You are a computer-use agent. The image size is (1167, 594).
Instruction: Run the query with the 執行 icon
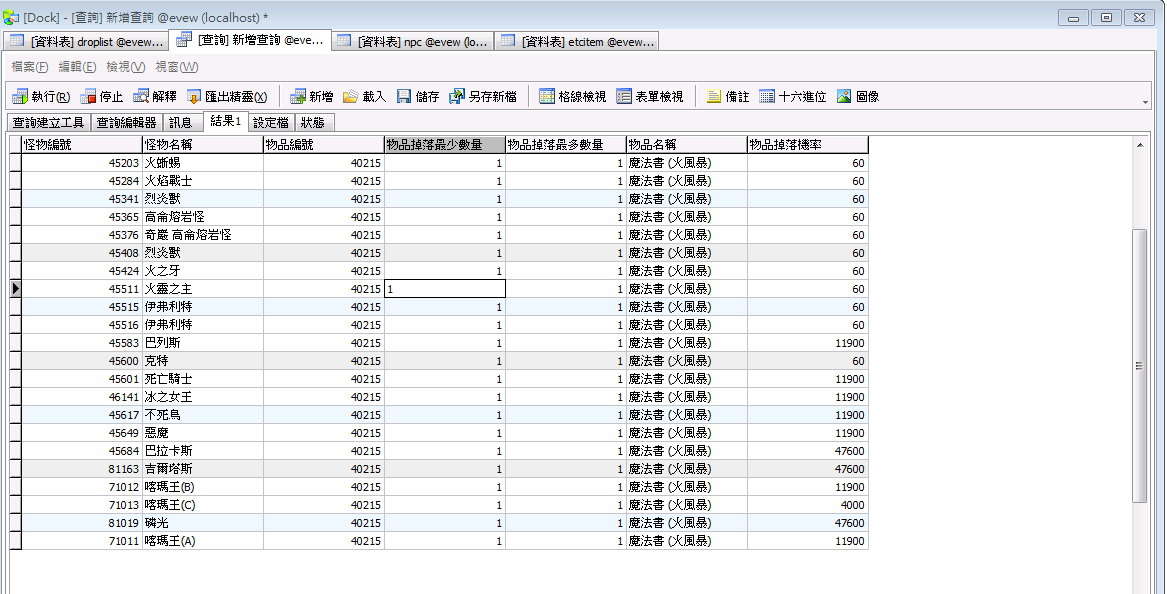click(x=42, y=97)
